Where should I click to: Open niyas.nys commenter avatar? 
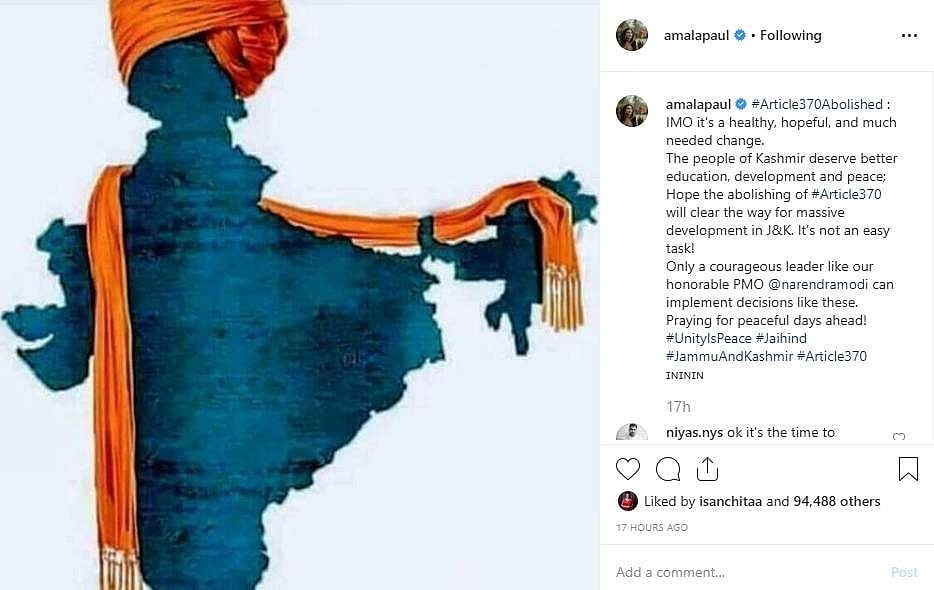(x=631, y=433)
